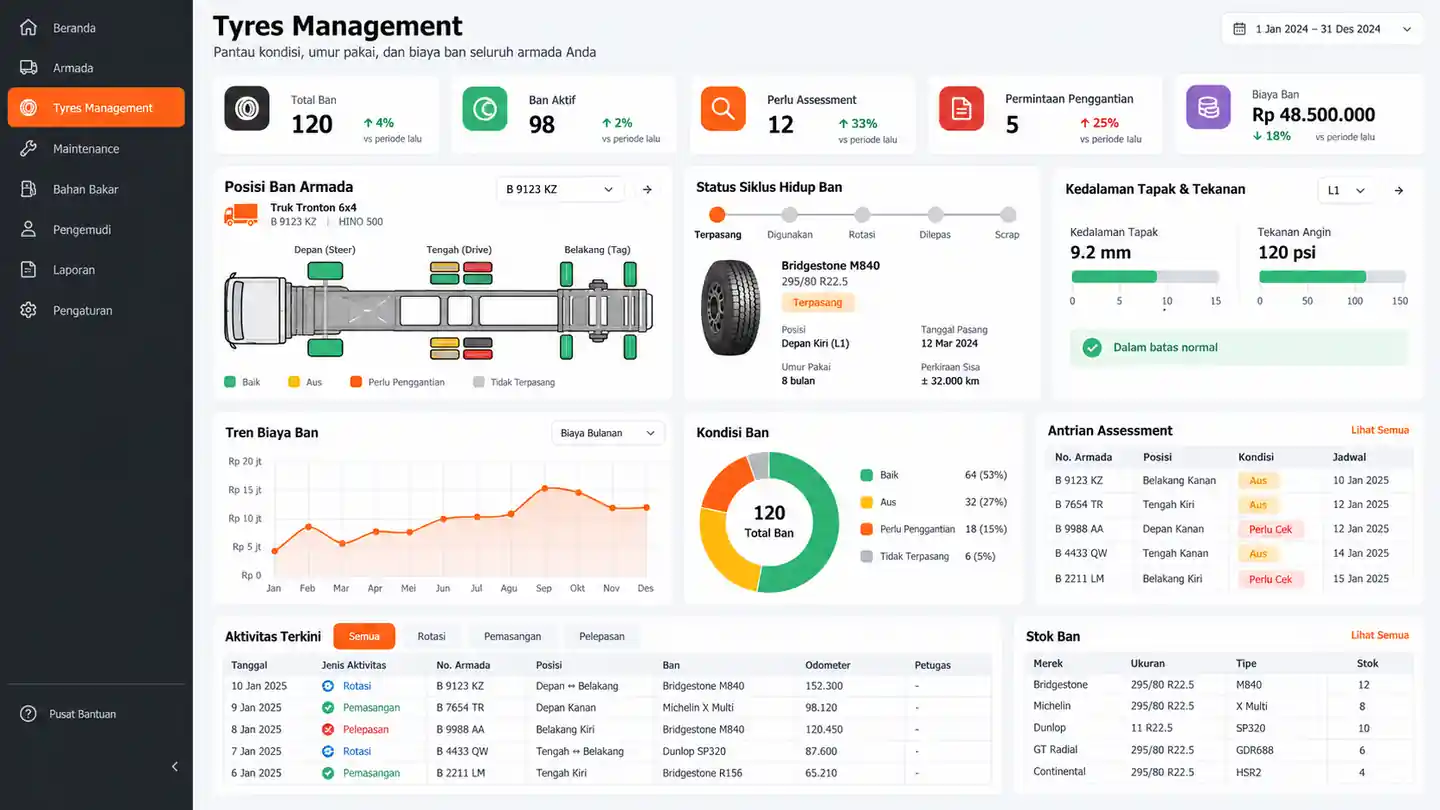Click the Sep data point on cost chart
Viewport: 1440px width, 810px height.
click(x=544, y=488)
